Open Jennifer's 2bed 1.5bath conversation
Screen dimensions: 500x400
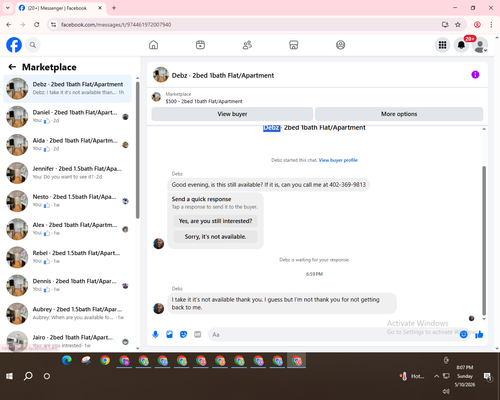pos(67,173)
